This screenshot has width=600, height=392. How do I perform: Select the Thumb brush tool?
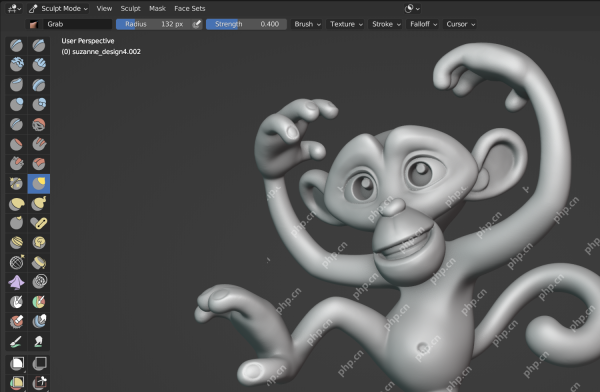click(x=16, y=223)
